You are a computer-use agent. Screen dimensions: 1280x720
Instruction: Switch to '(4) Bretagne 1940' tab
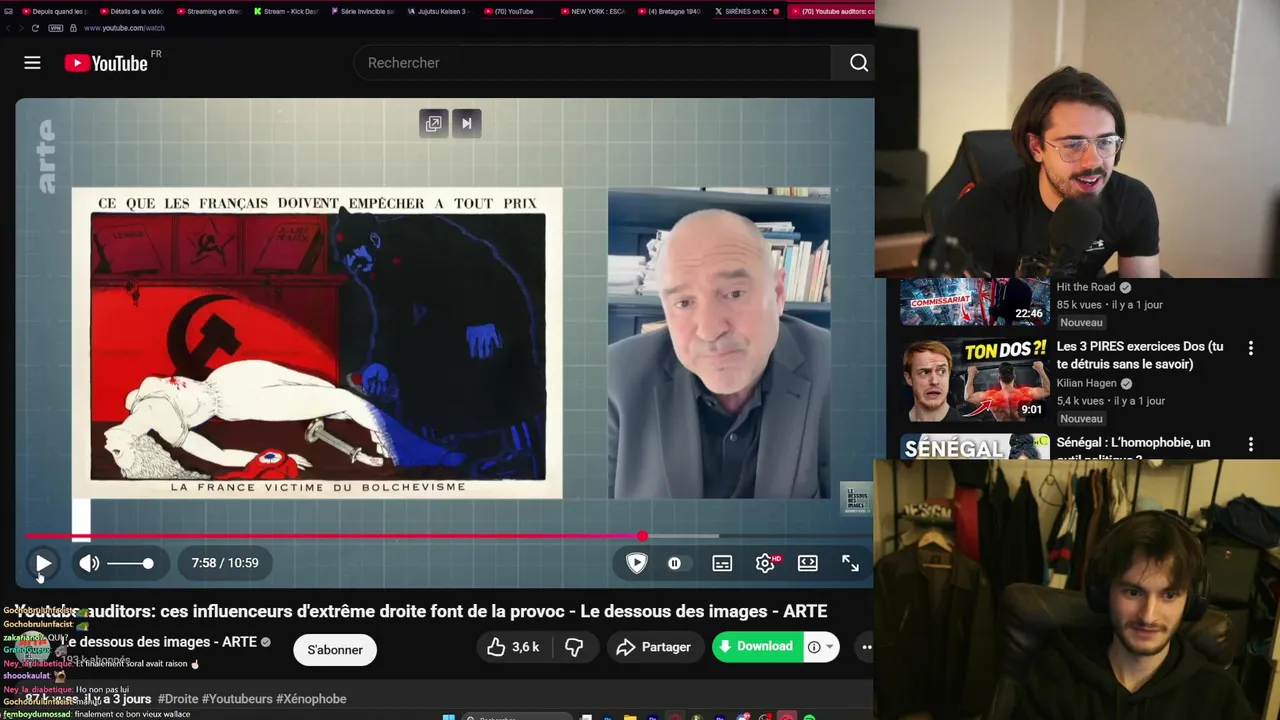pyautogui.click(x=669, y=11)
